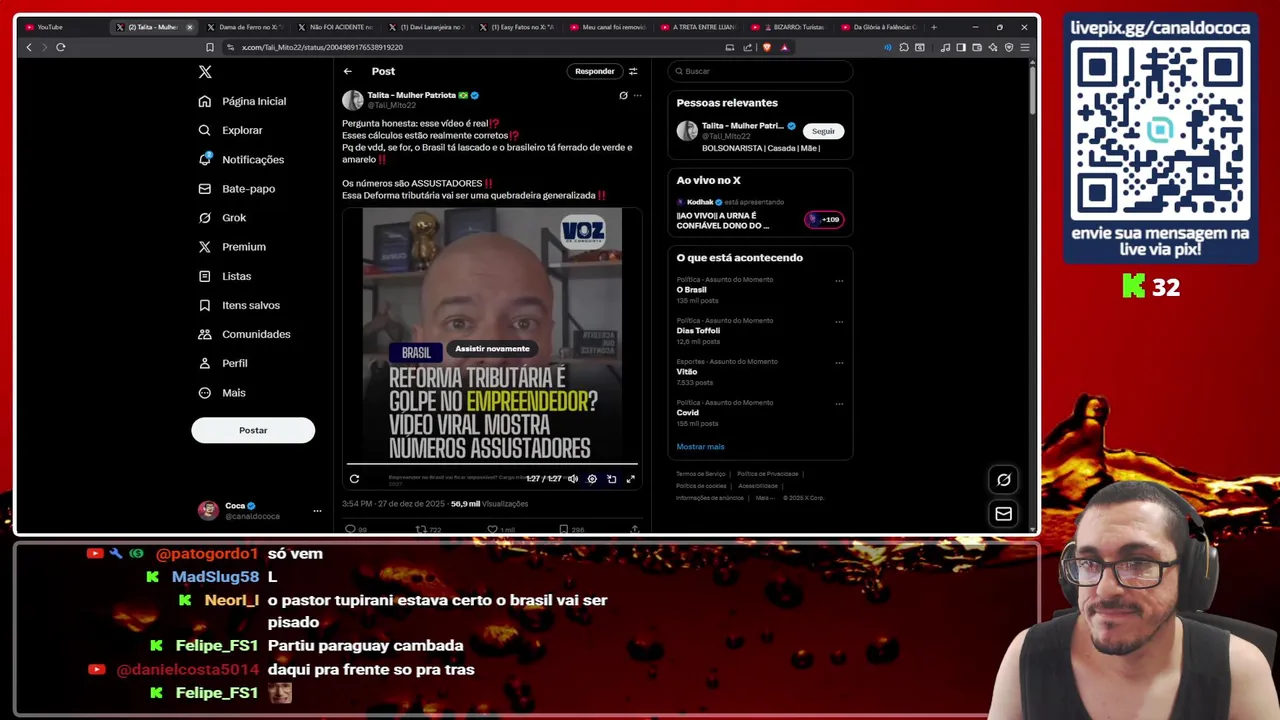Click Brave shields lion icon
The width and height of the screenshot is (1280, 720).
[x=767, y=47]
